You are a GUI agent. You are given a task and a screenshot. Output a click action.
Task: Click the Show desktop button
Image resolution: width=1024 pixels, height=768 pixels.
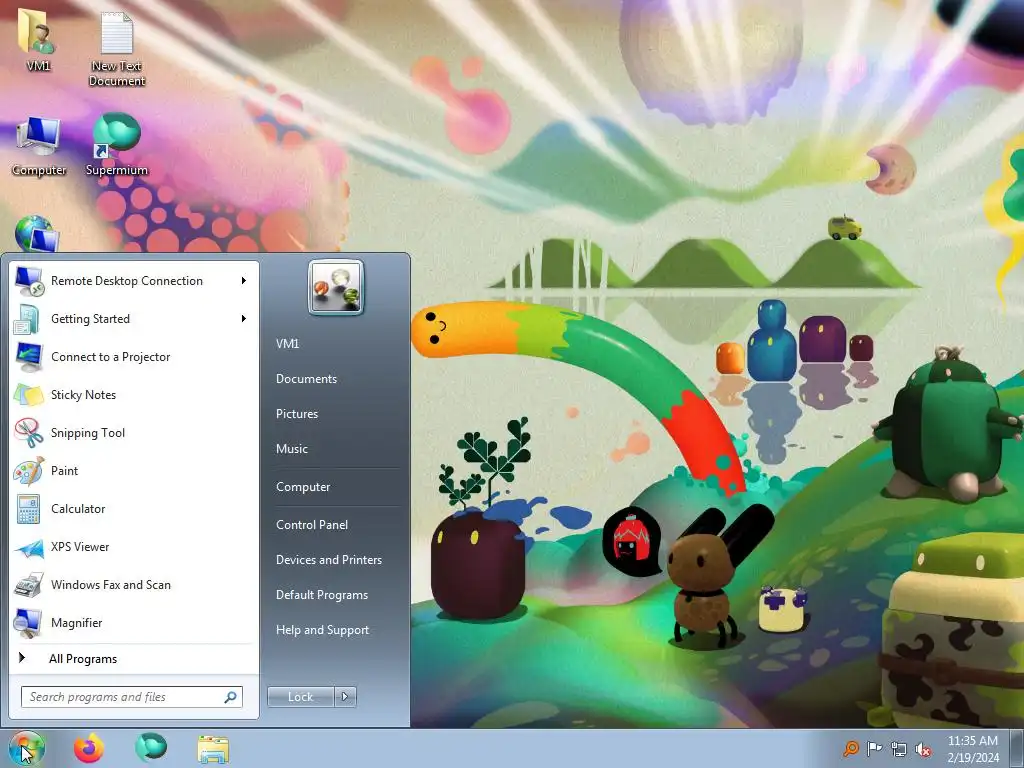[1017, 748]
